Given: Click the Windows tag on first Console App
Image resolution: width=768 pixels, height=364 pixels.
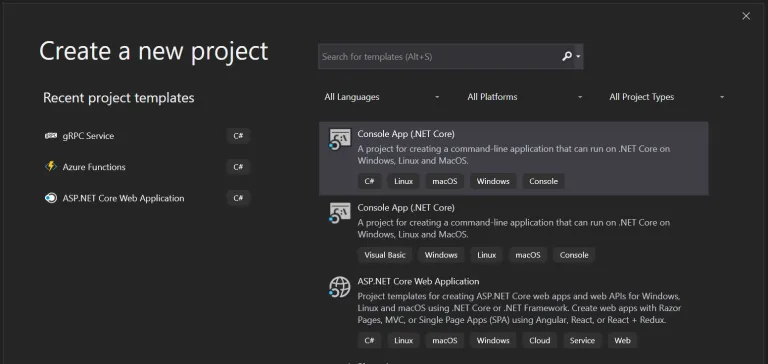Looking at the screenshot, I should coord(493,181).
